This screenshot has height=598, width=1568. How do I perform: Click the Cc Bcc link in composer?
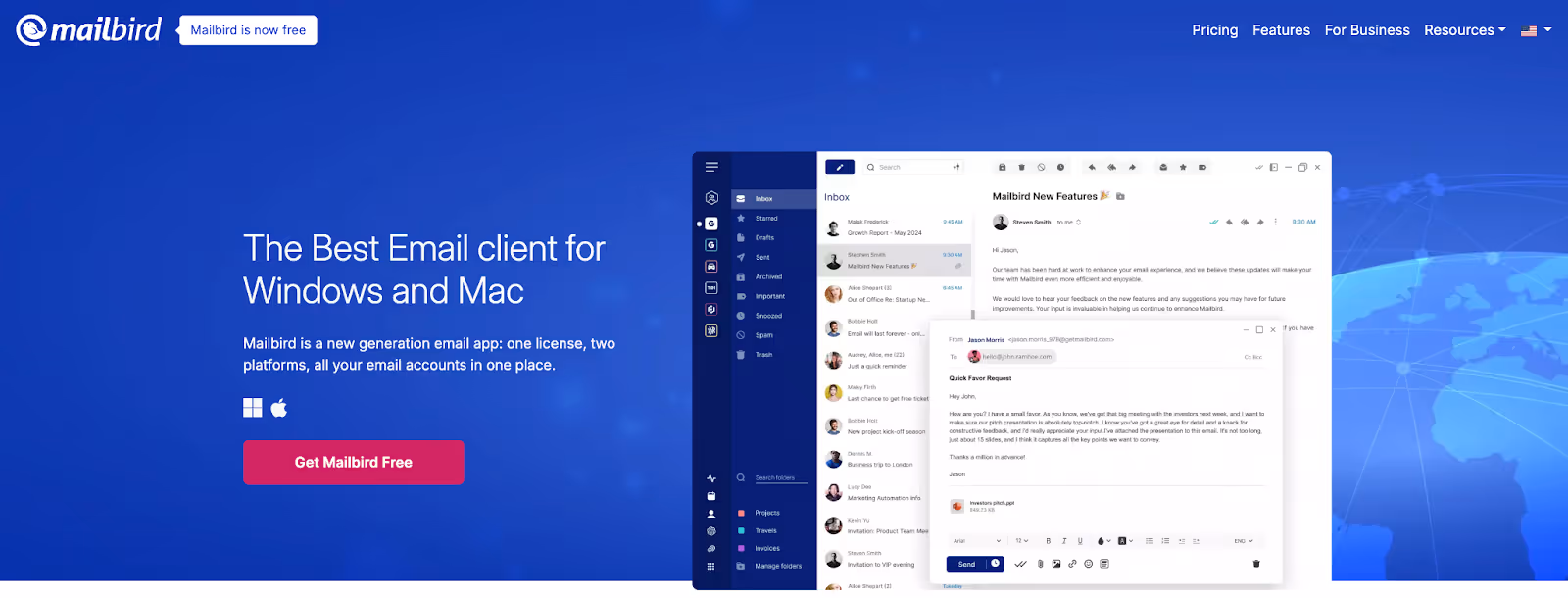click(x=1253, y=357)
